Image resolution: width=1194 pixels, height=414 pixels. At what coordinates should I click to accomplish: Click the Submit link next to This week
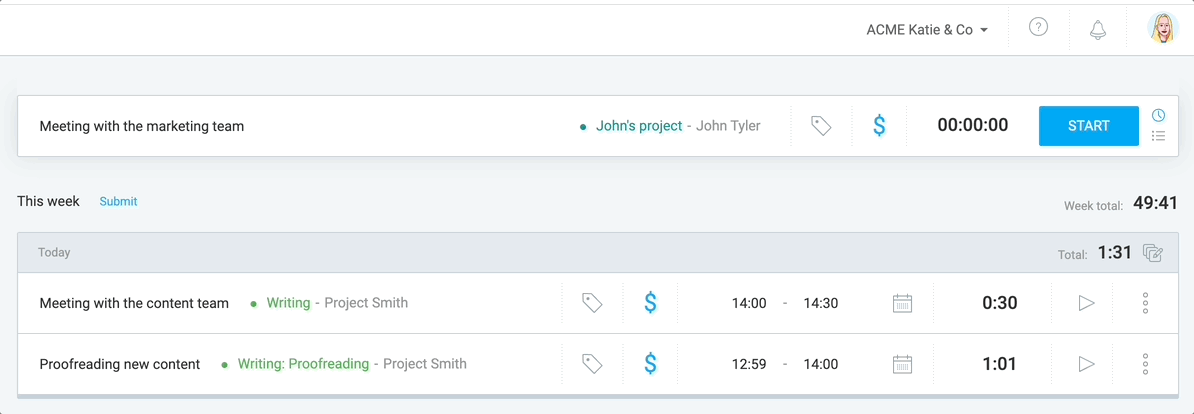click(x=118, y=202)
